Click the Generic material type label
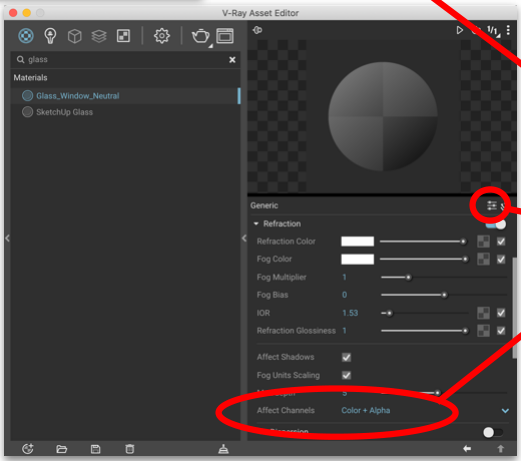 pos(264,206)
